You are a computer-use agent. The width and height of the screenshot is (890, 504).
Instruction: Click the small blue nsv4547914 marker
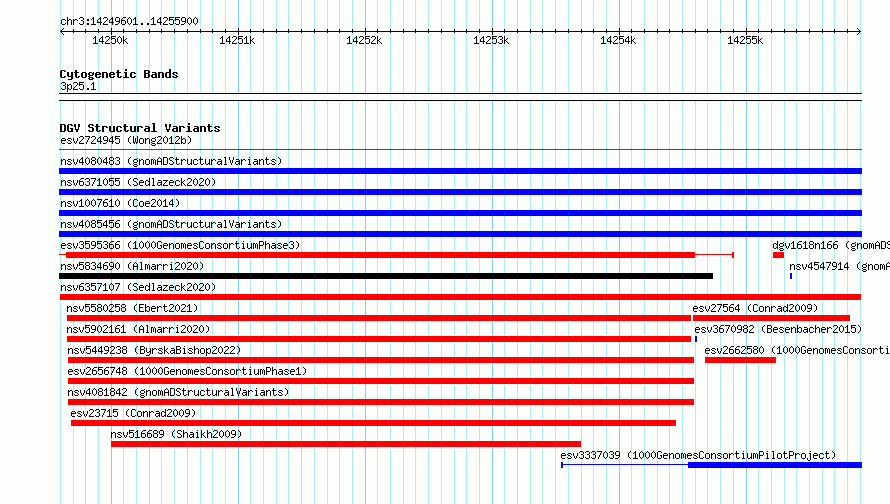coord(791,276)
